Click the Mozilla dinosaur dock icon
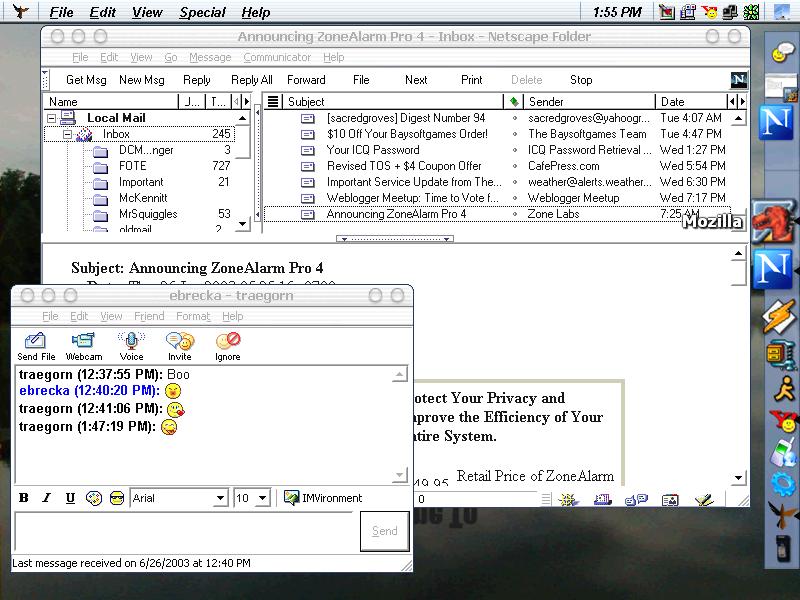The width and height of the screenshot is (800, 600). coord(774,220)
